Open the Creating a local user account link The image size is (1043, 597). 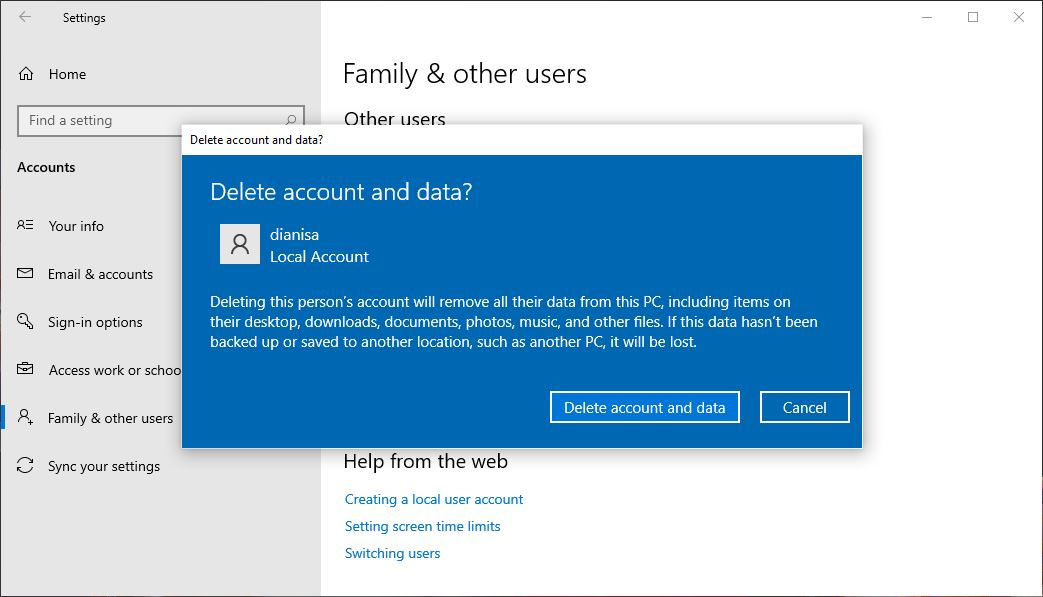(x=434, y=499)
